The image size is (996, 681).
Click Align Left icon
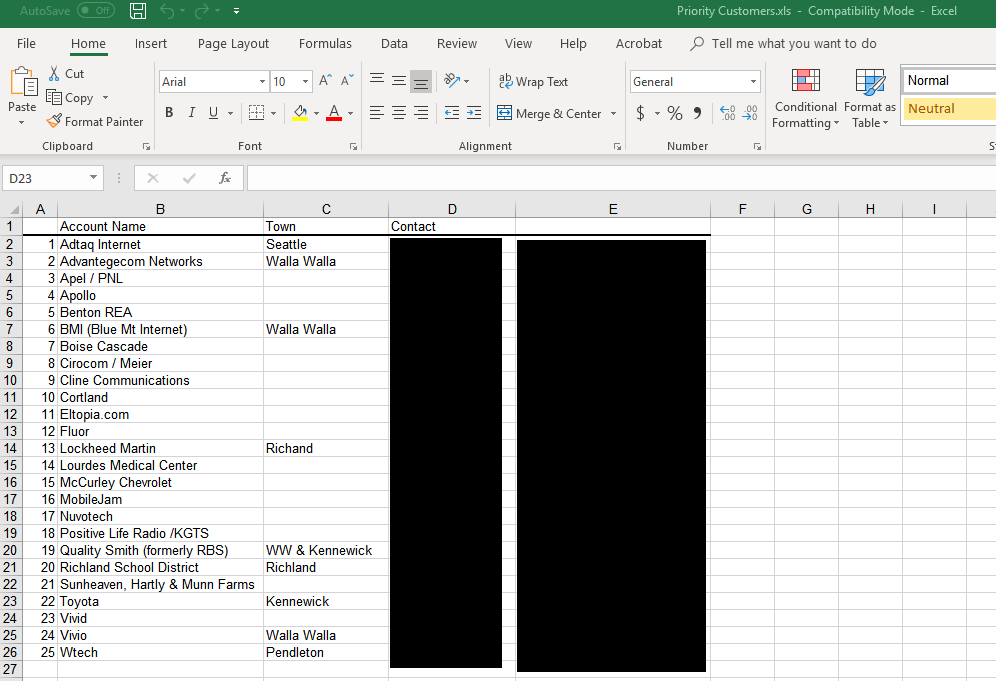377,113
